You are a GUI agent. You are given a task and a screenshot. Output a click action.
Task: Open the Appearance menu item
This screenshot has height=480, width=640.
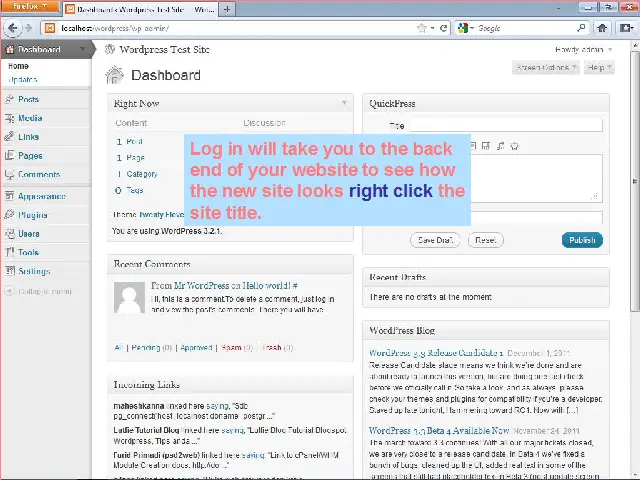tap(42, 196)
